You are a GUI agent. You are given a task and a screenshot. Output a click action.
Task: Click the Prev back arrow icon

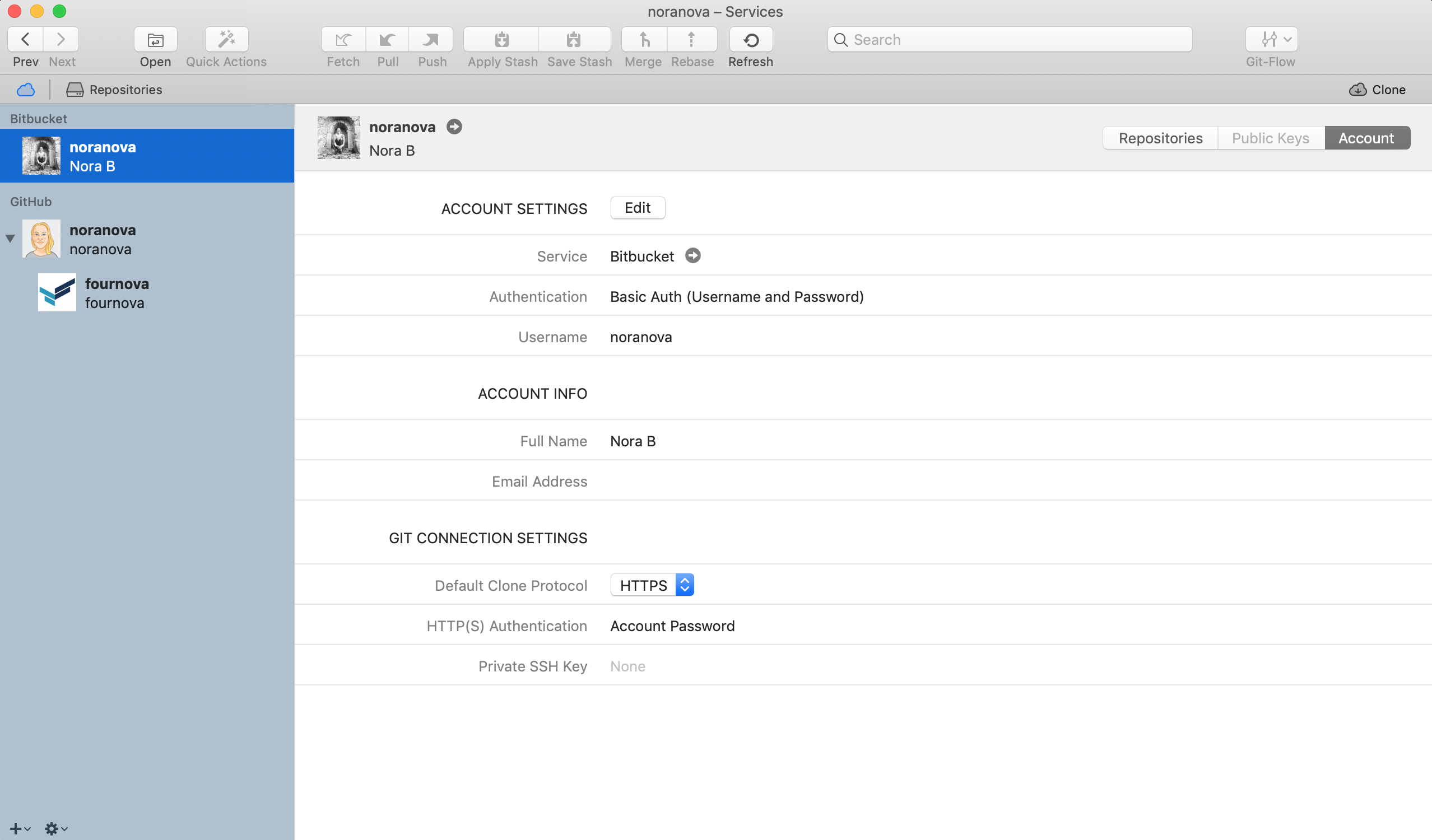pyautogui.click(x=26, y=40)
